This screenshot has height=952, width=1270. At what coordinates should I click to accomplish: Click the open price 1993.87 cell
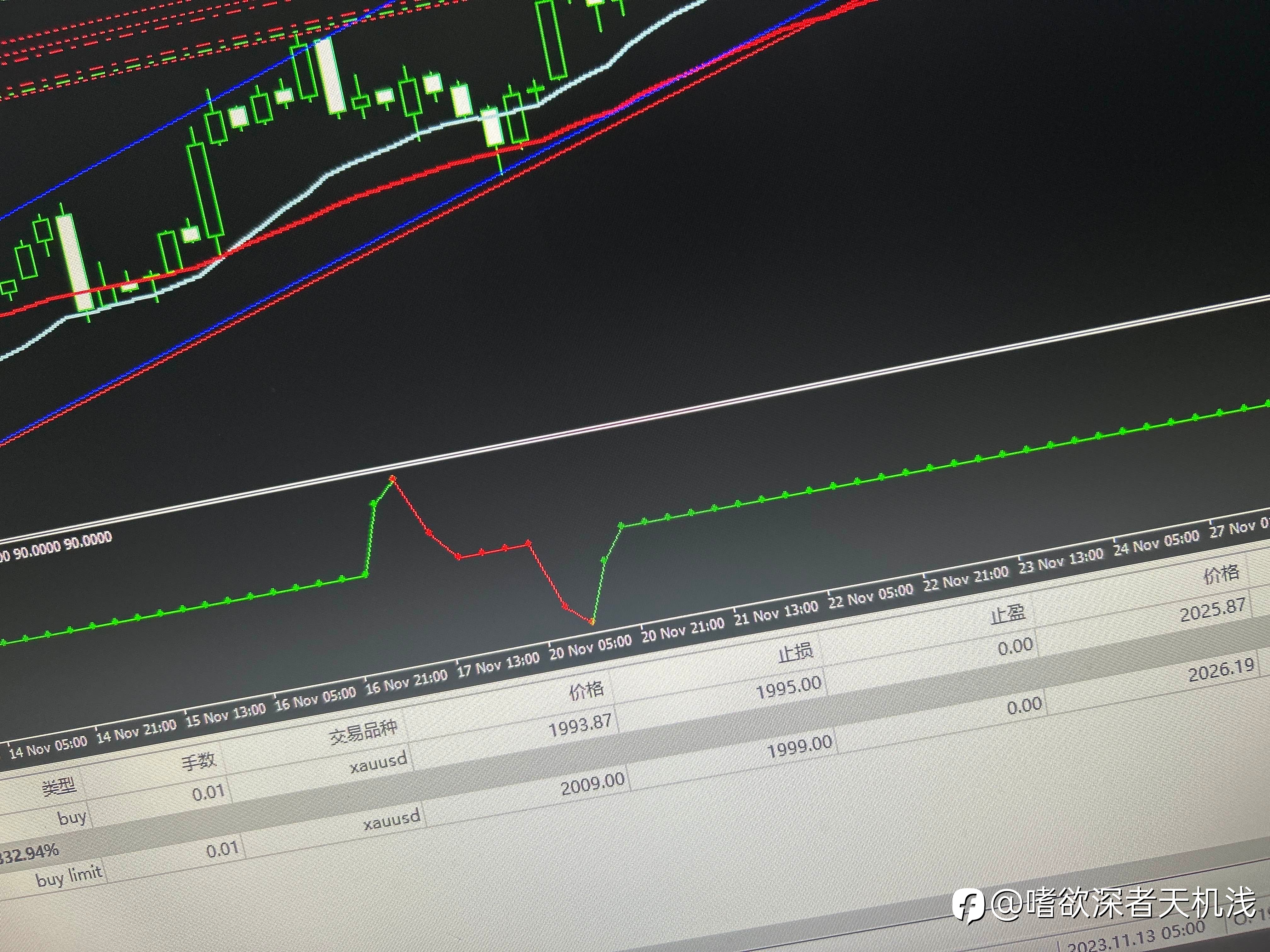click(580, 725)
